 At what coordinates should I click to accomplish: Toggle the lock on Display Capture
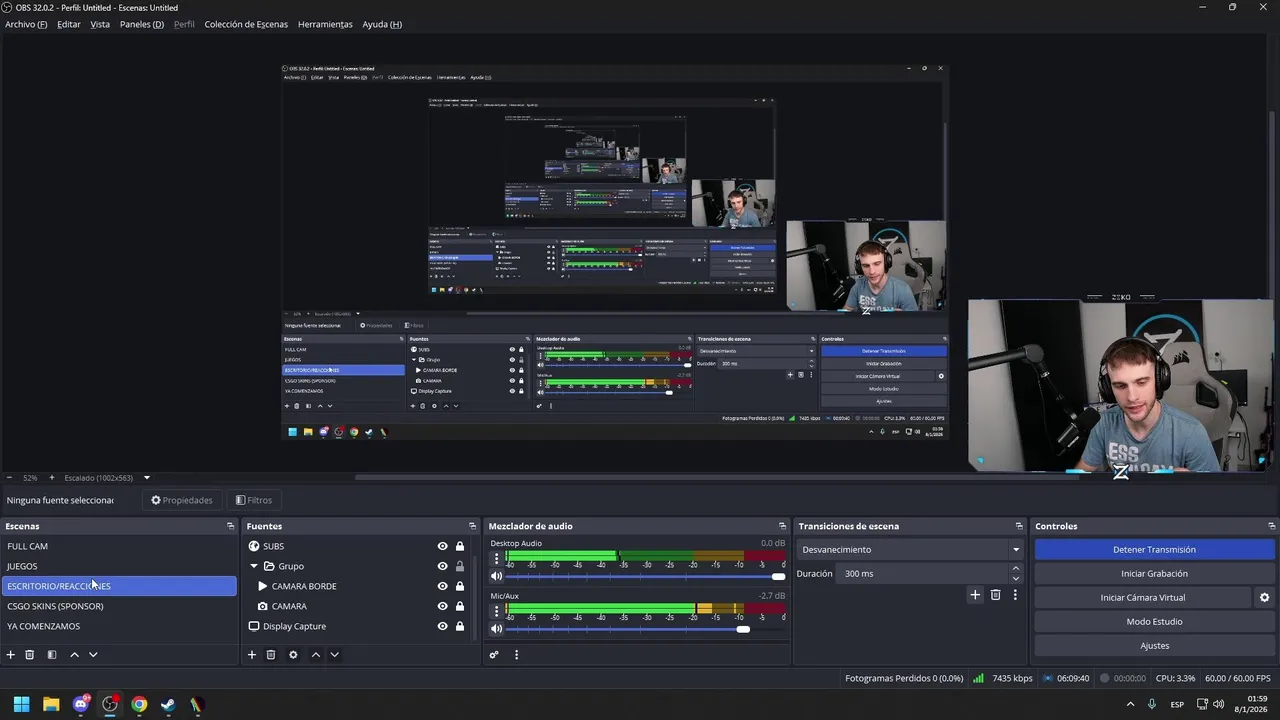click(x=460, y=626)
